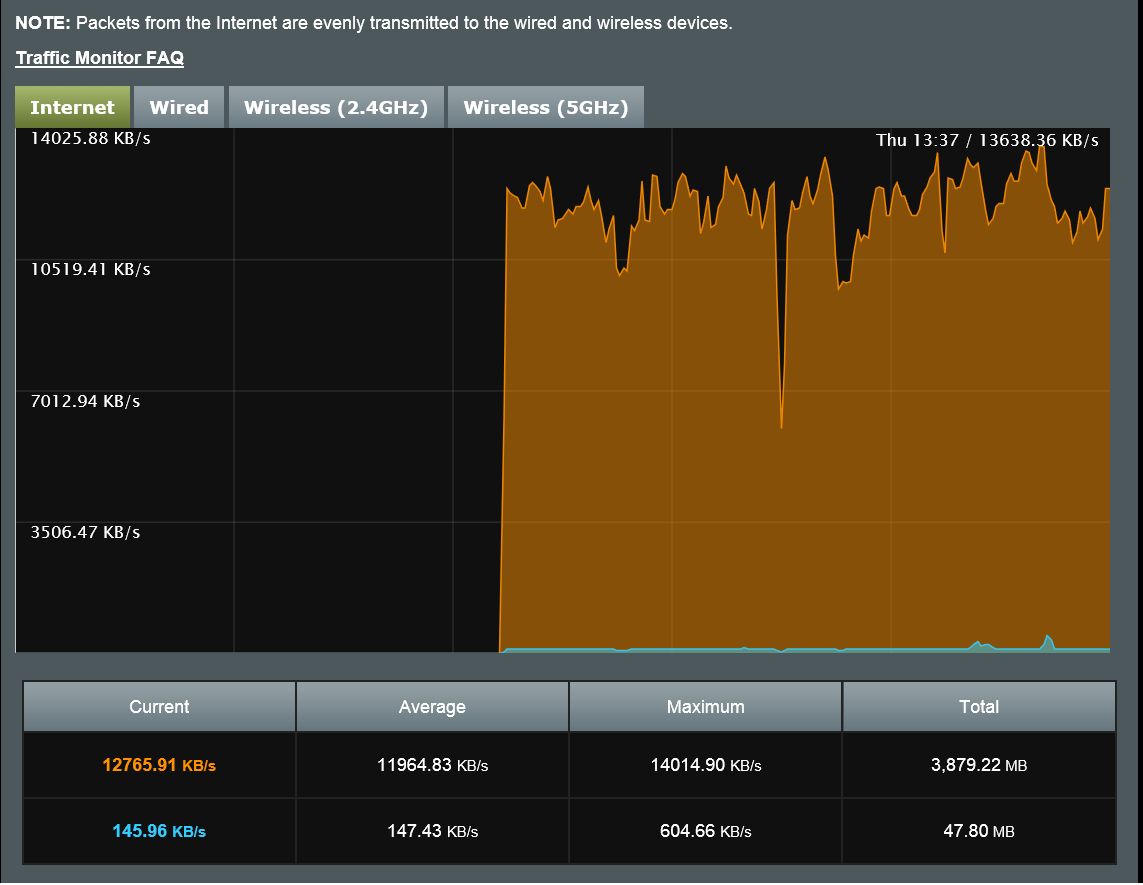The image size is (1143, 885).
Task: Switch to the Wired tab
Action: pos(179,107)
